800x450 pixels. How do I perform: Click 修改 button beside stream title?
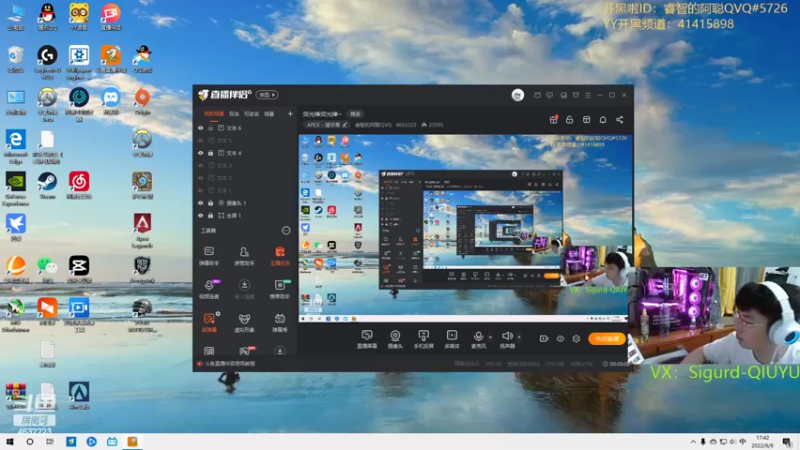(355, 114)
